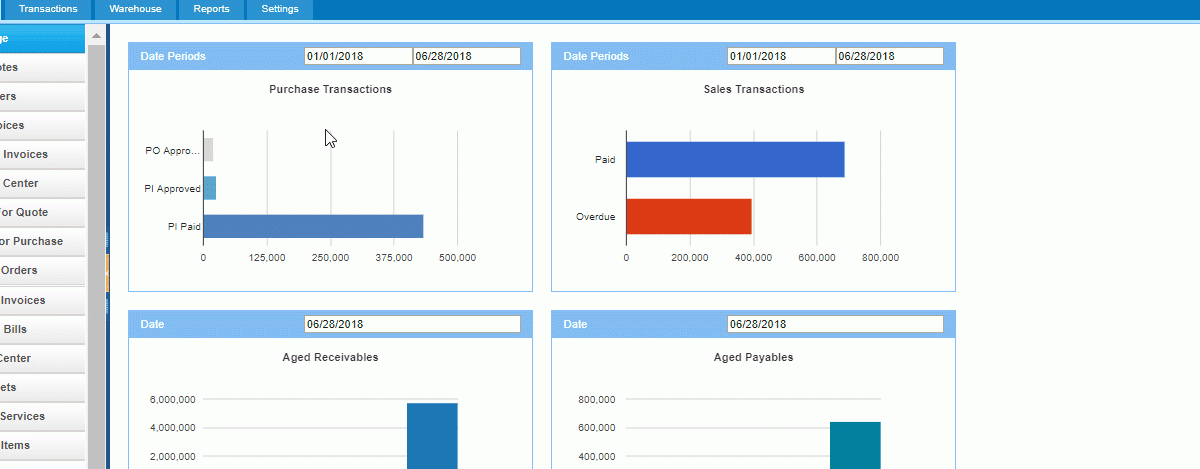Select the PI Approved light blue bar
Viewport: 1200px width, 469px height.
click(x=210, y=188)
